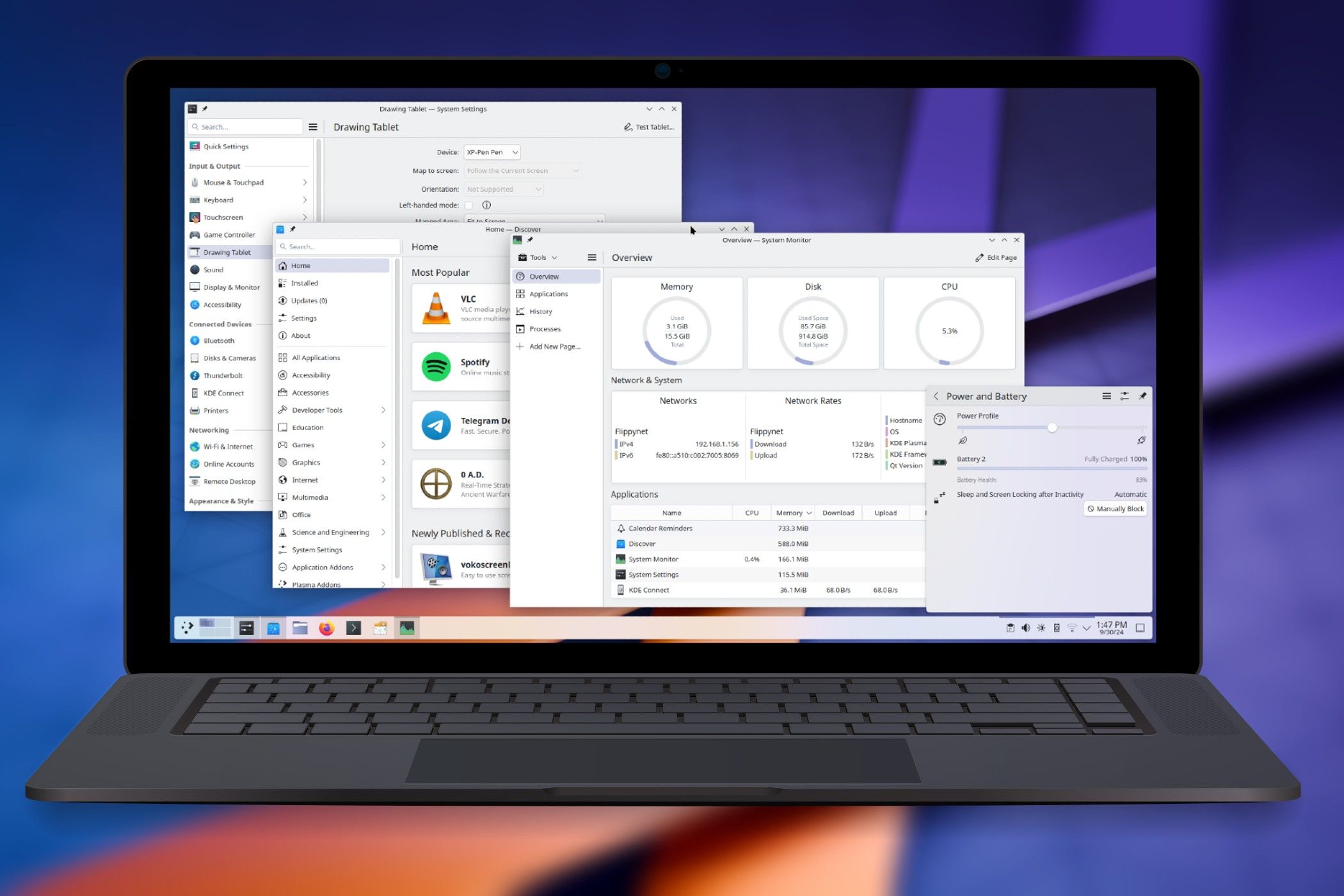Open the System Monitor taskbar icon
The width and height of the screenshot is (1344, 896).
point(407,628)
